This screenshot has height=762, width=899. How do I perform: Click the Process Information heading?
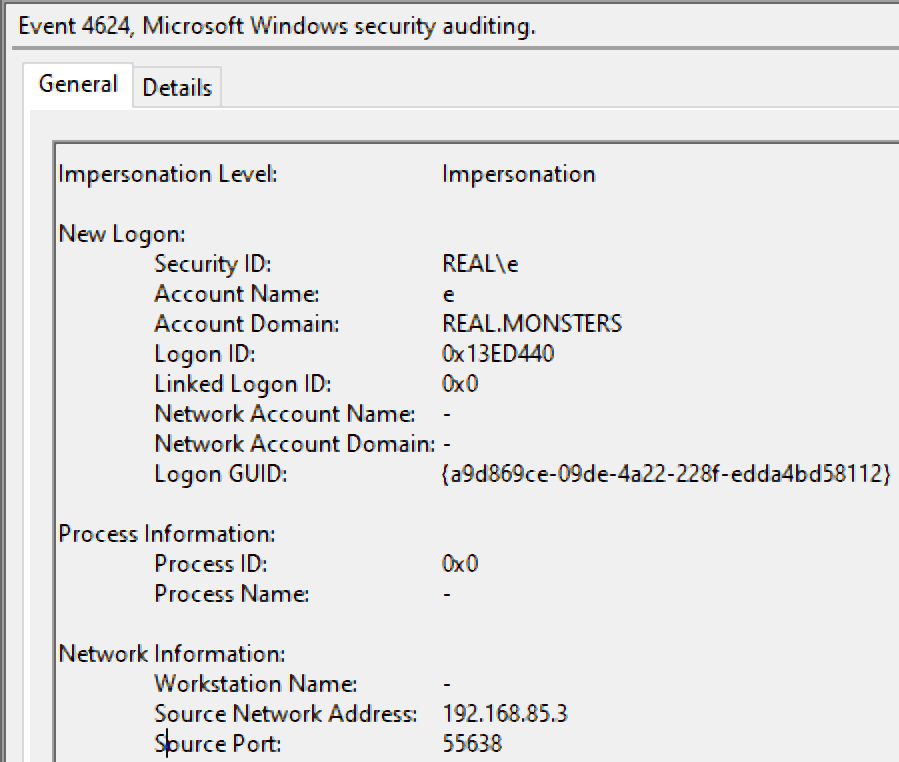pos(167,534)
